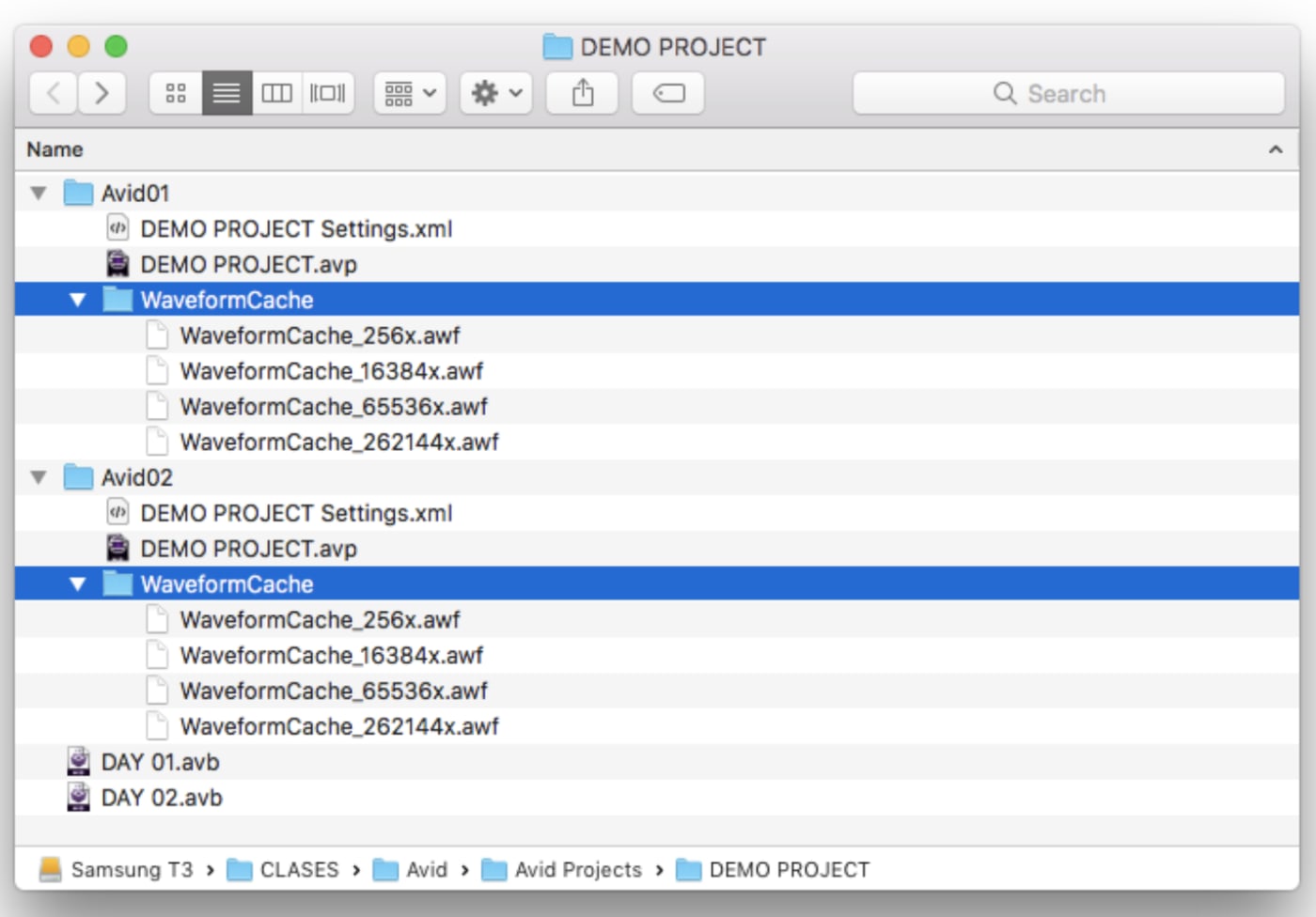Select WaveformCache_65536x.awf under Avid01
The image size is (1316, 917).
pyautogui.click(x=334, y=407)
